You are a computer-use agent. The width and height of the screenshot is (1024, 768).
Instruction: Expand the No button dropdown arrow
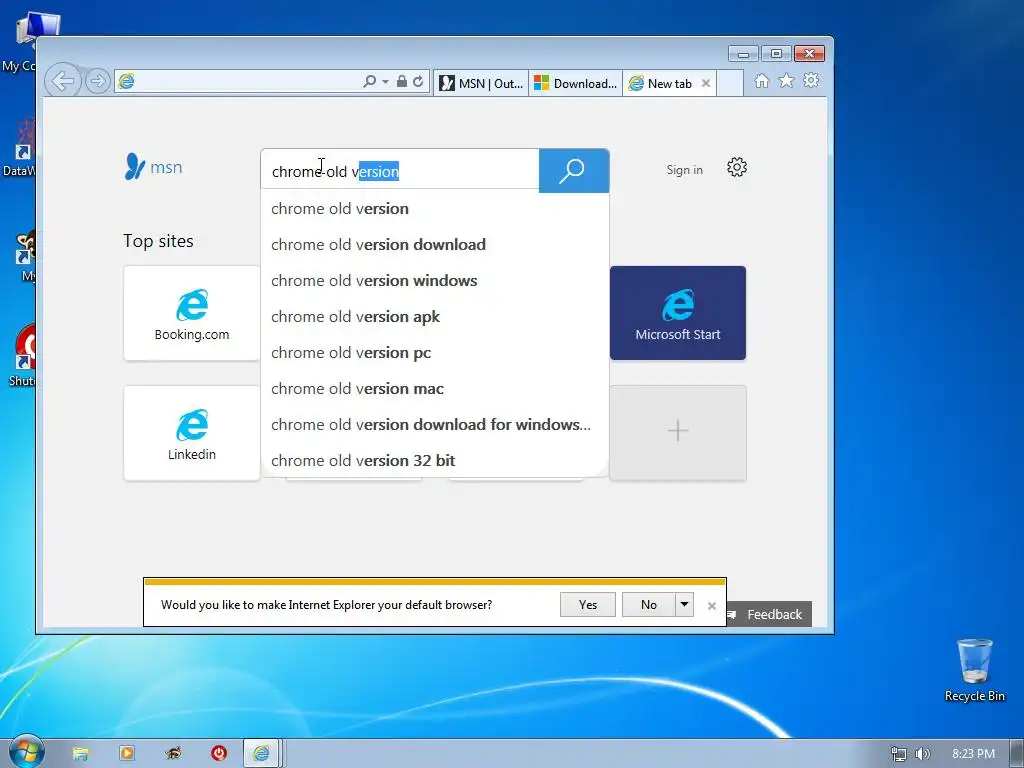[x=684, y=605]
